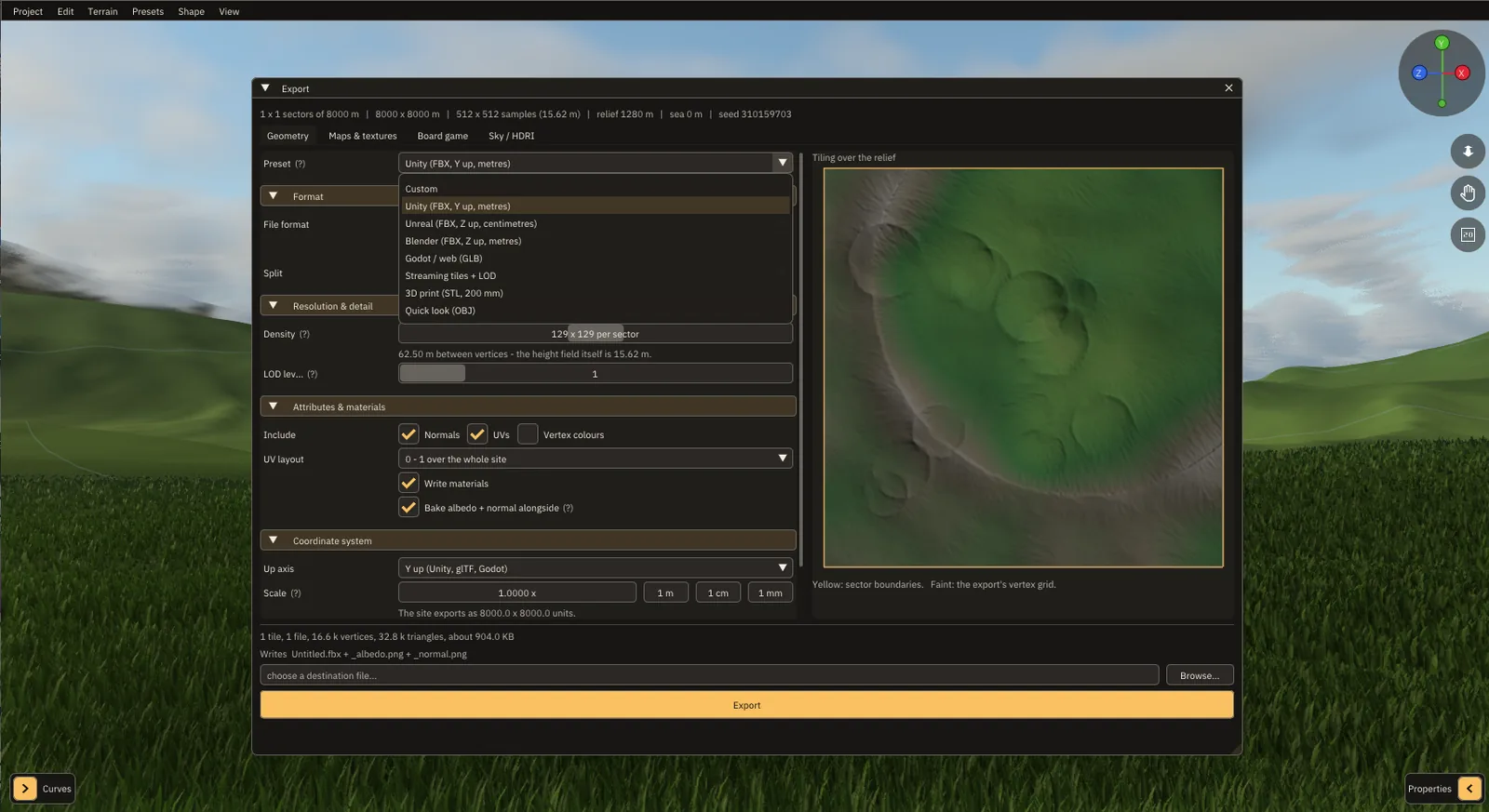Click the 2D view icon
Image resolution: width=1489 pixels, height=812 pixels.
click(1468, 234)
